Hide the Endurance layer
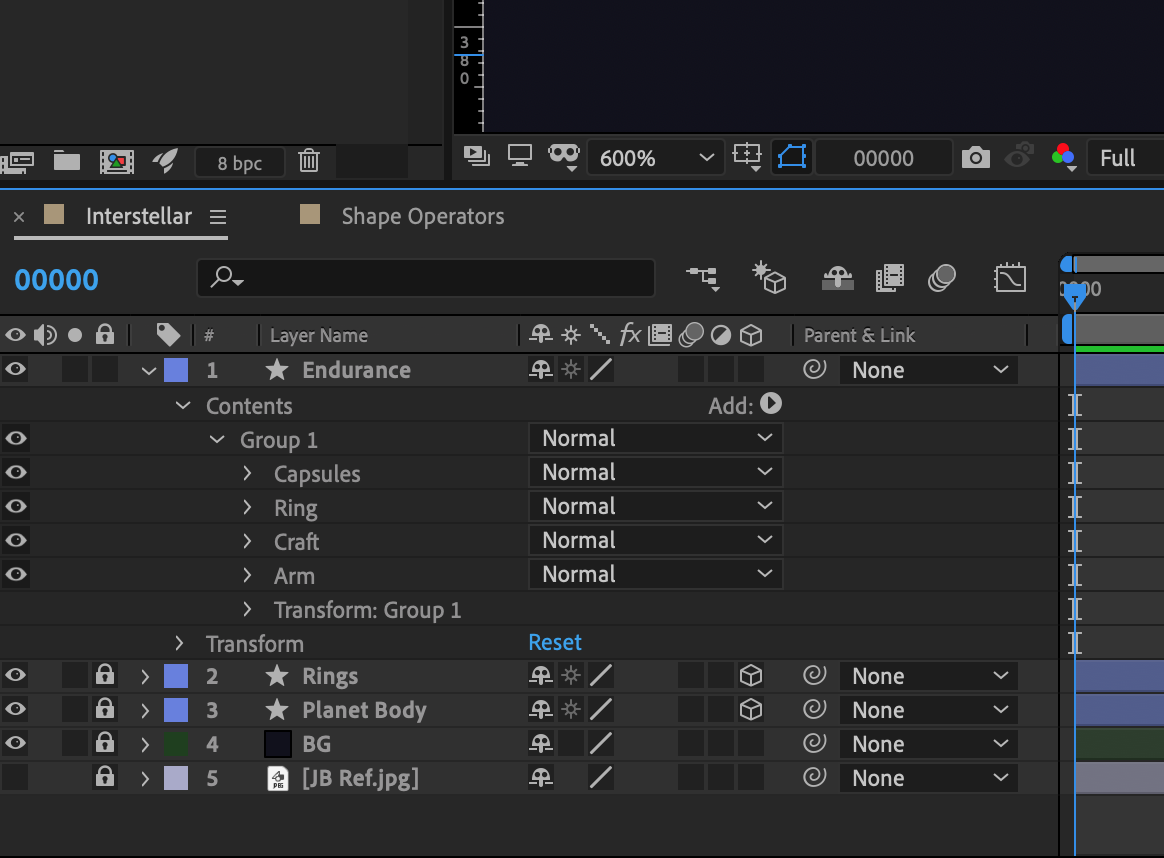 click(x=15, y=370)
